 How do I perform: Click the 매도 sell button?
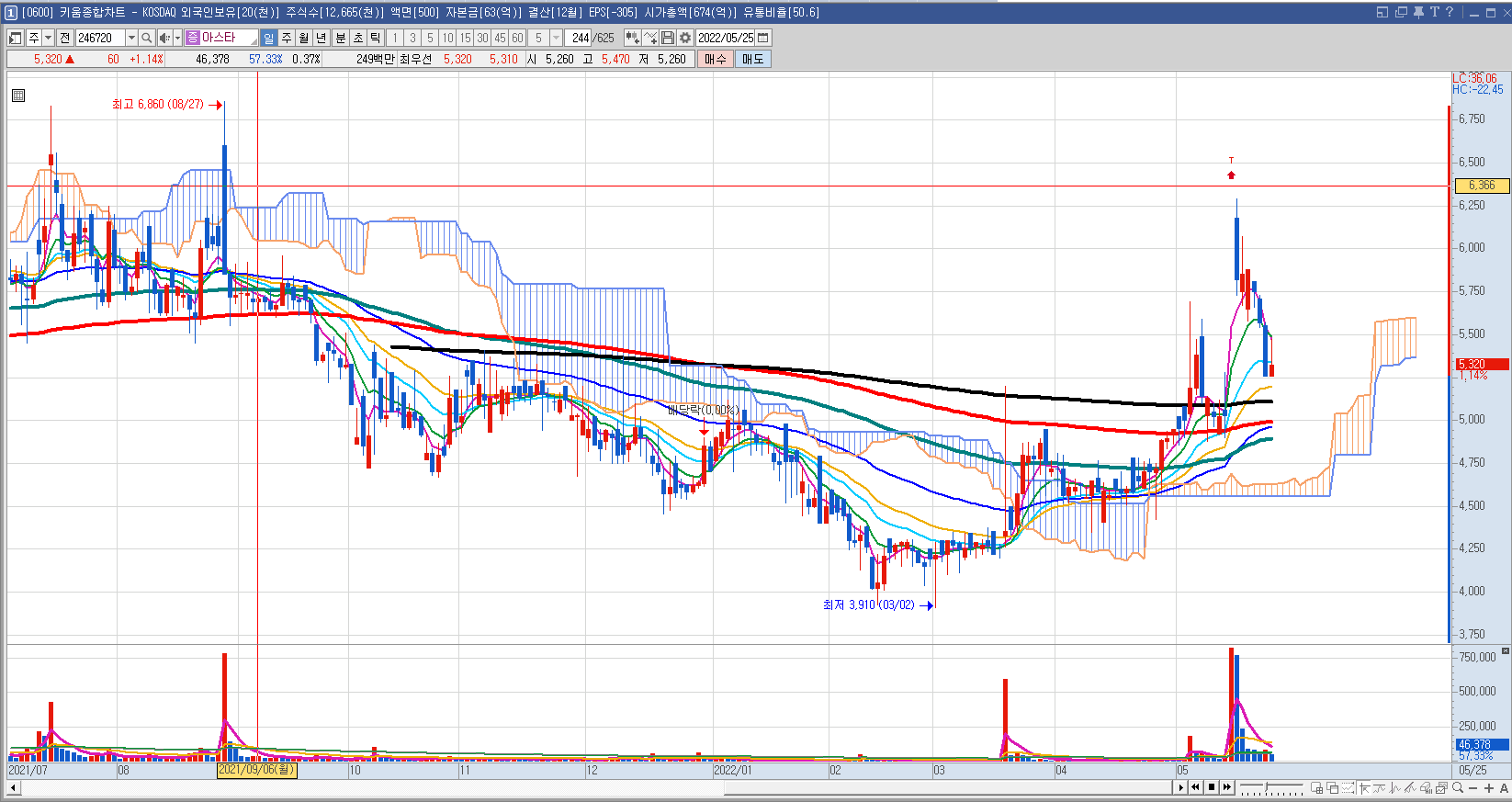tap(753, 59)
